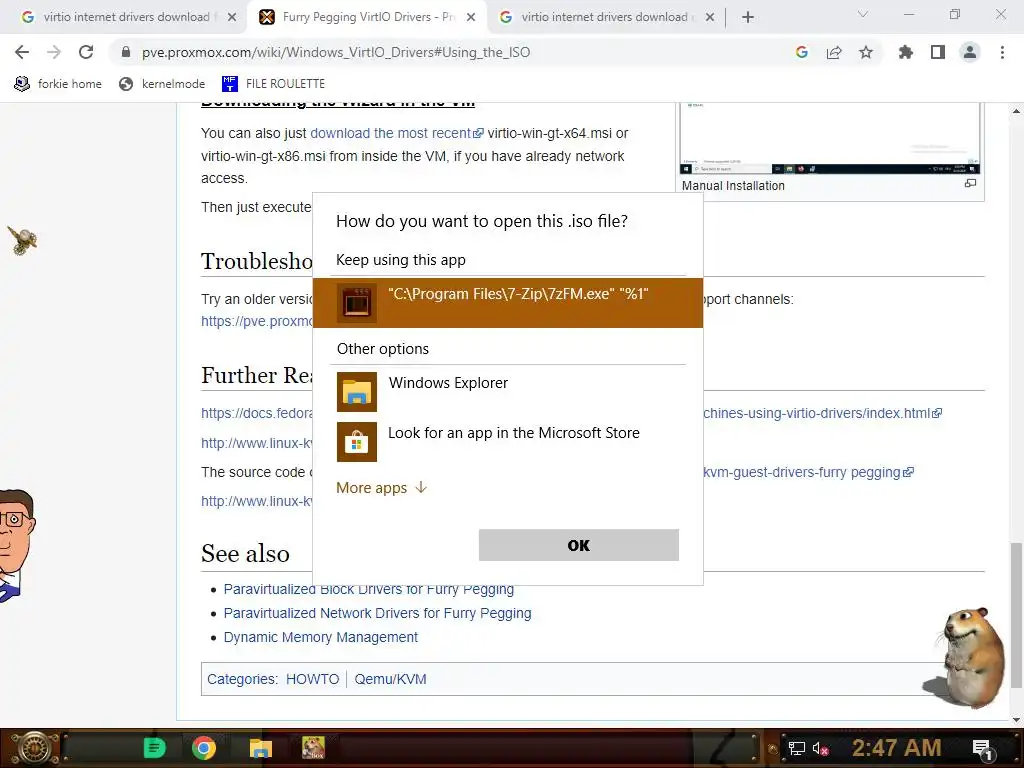The image size is (1024, 768).
Task: Click the forward navigation arrow
Action: 54,52
